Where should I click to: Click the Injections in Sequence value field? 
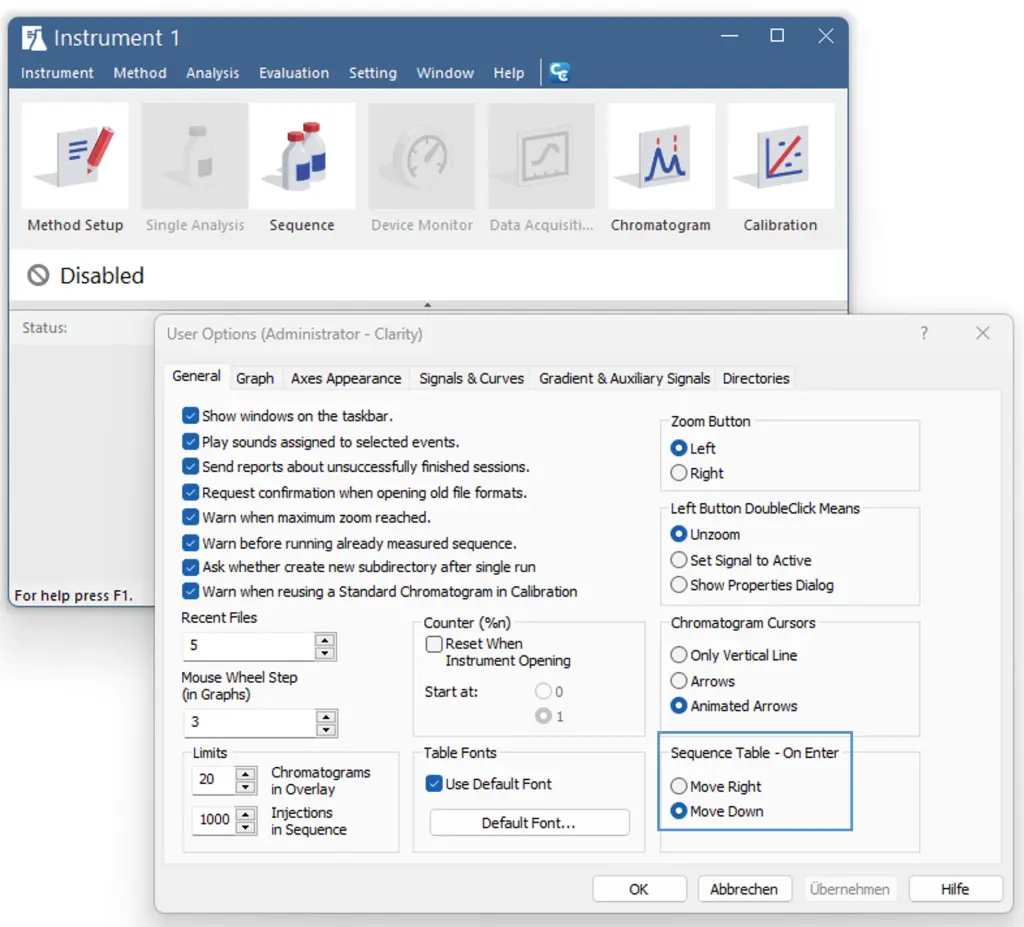point(214,820)
